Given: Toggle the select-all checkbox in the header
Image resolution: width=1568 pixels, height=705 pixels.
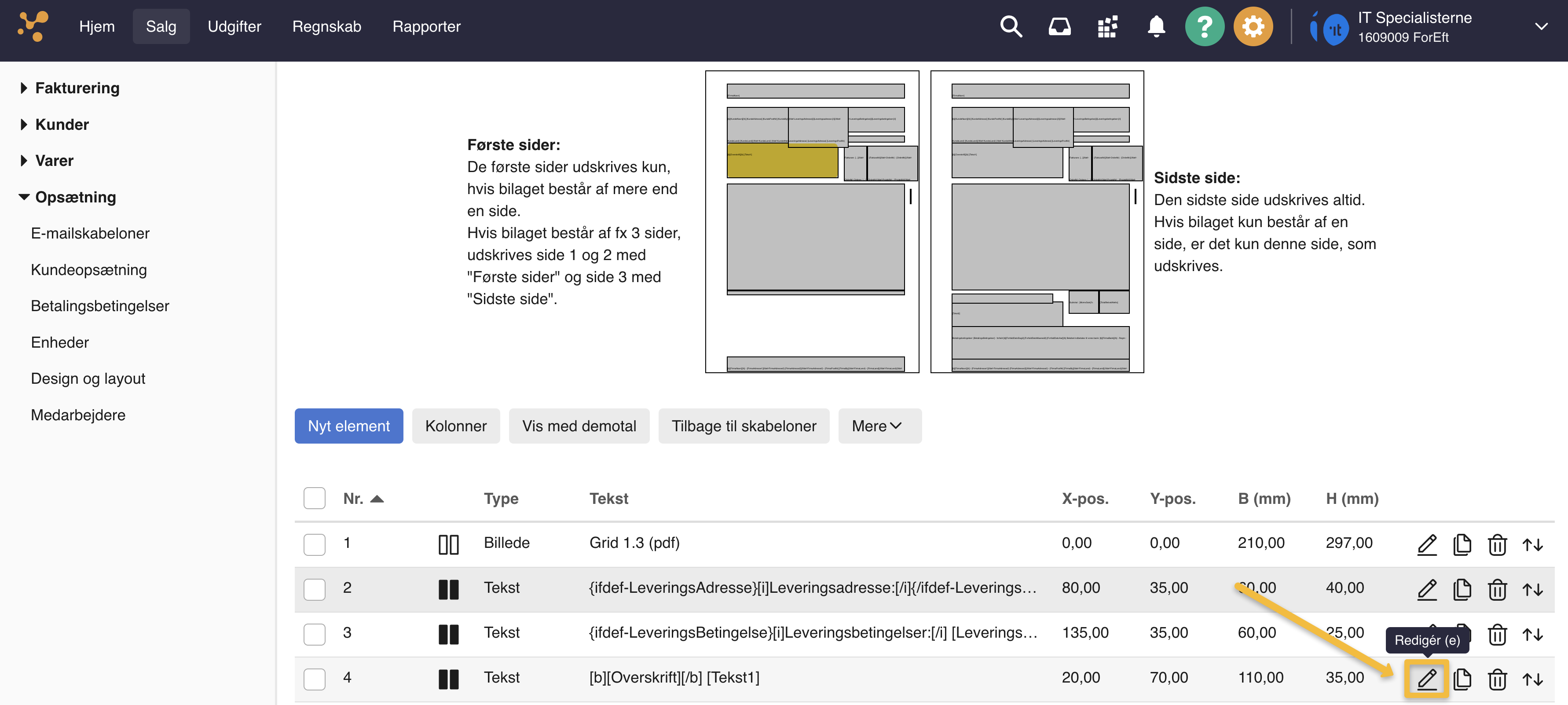Looking at the screenshot, I should point(314,498).
